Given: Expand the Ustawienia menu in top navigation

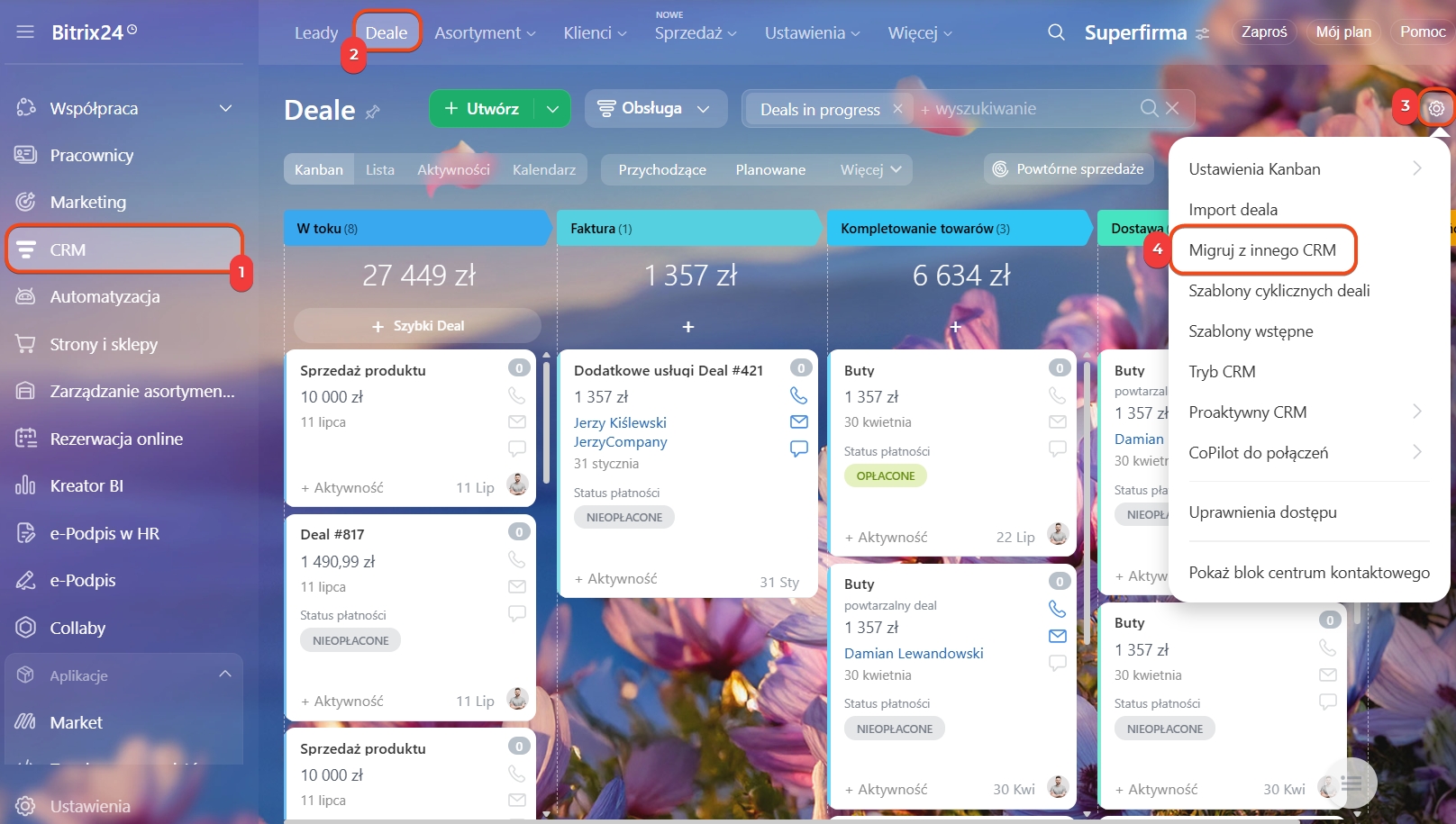Looking at the screenshot, I should (x=812, y=32).
